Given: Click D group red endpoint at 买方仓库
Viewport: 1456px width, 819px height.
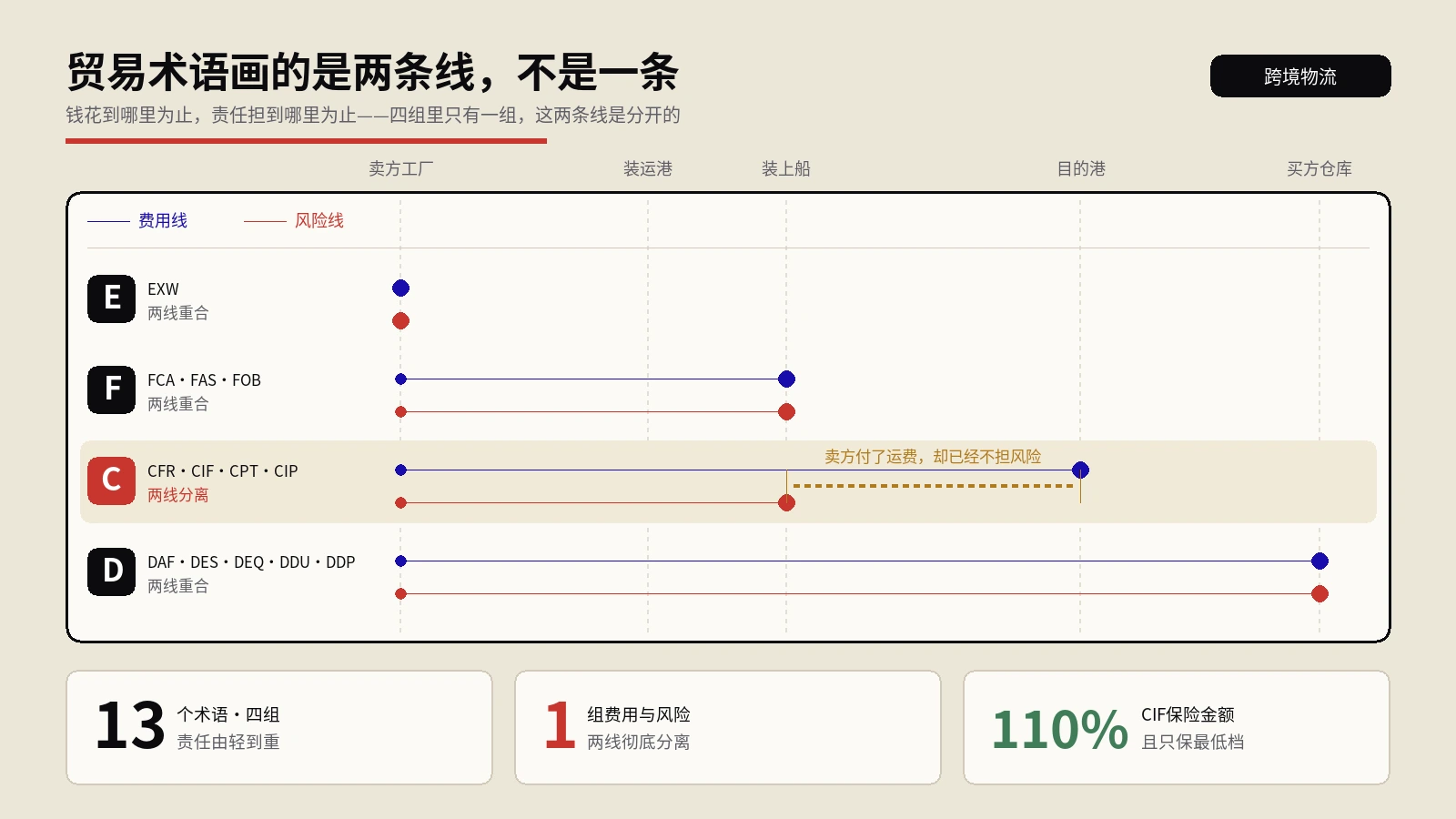Looking at the screenshot, I should (x=1319, y=594).
